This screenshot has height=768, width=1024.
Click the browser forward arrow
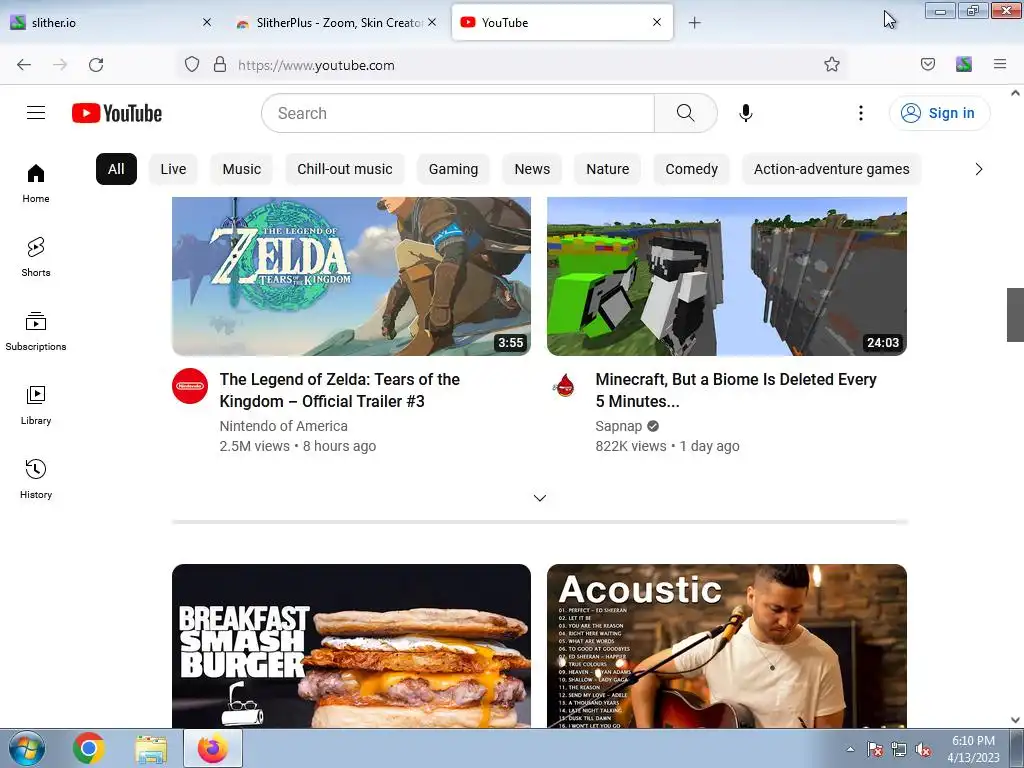pyautogui.click(x=60, y=65)
